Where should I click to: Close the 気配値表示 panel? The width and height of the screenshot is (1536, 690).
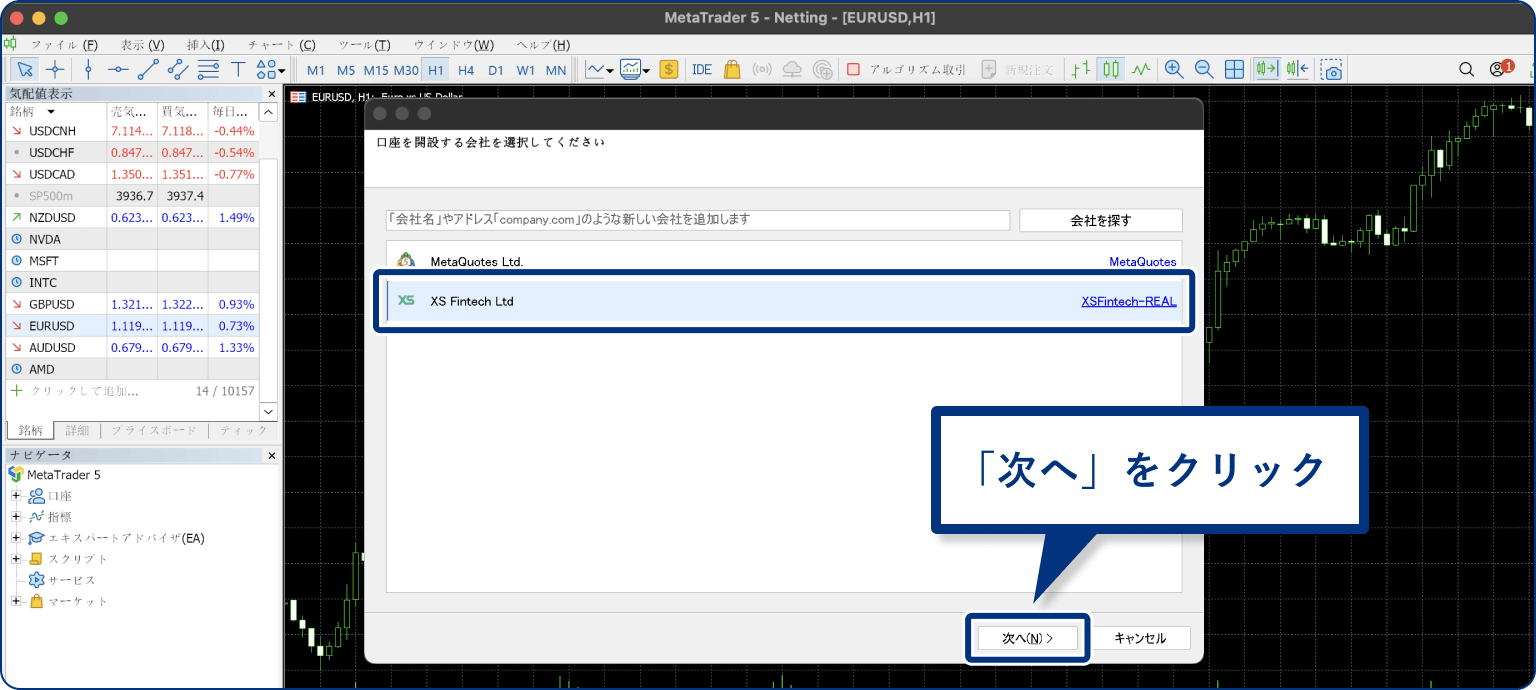click(x=271, y=94)
